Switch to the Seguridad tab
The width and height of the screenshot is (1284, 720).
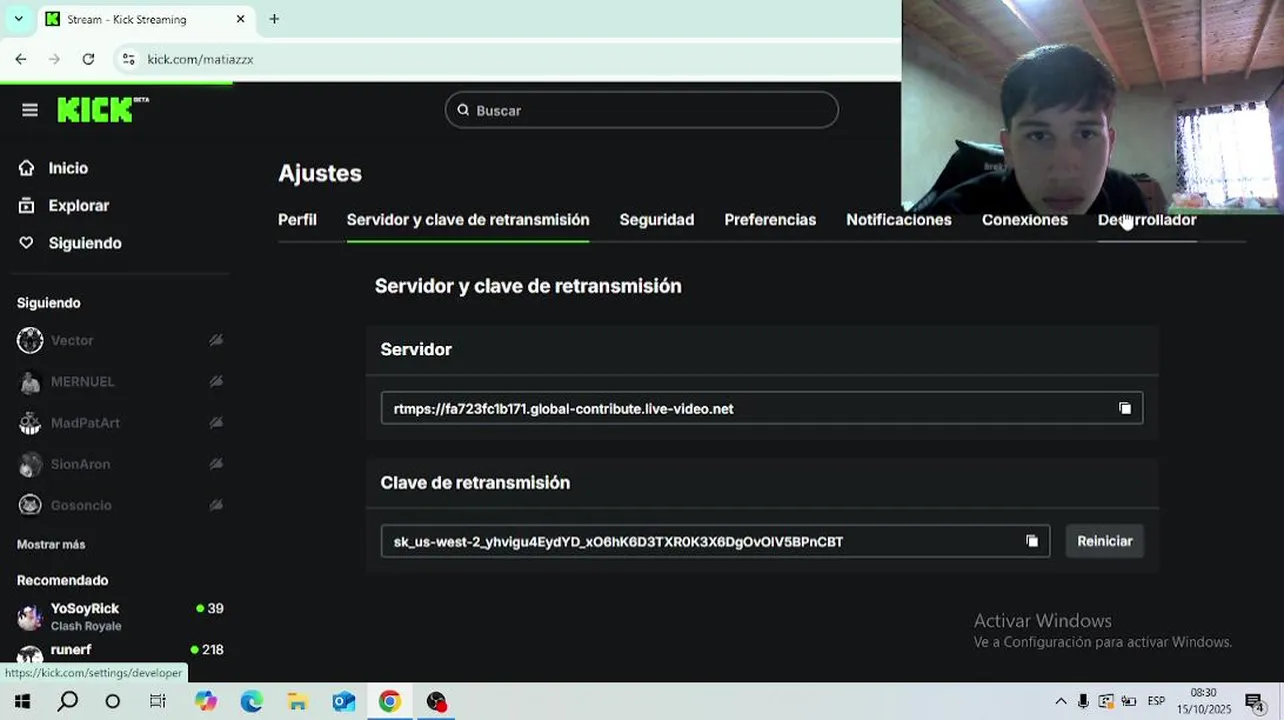click(657, 220)
